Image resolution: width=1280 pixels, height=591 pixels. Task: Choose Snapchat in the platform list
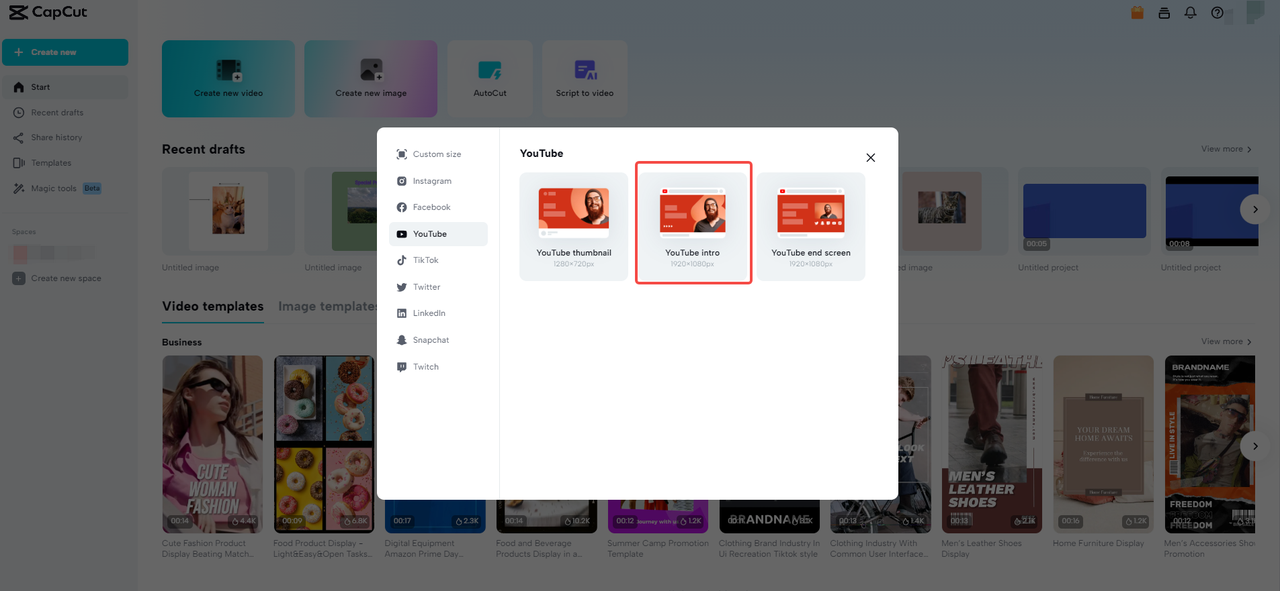click(x=438, y=340)
